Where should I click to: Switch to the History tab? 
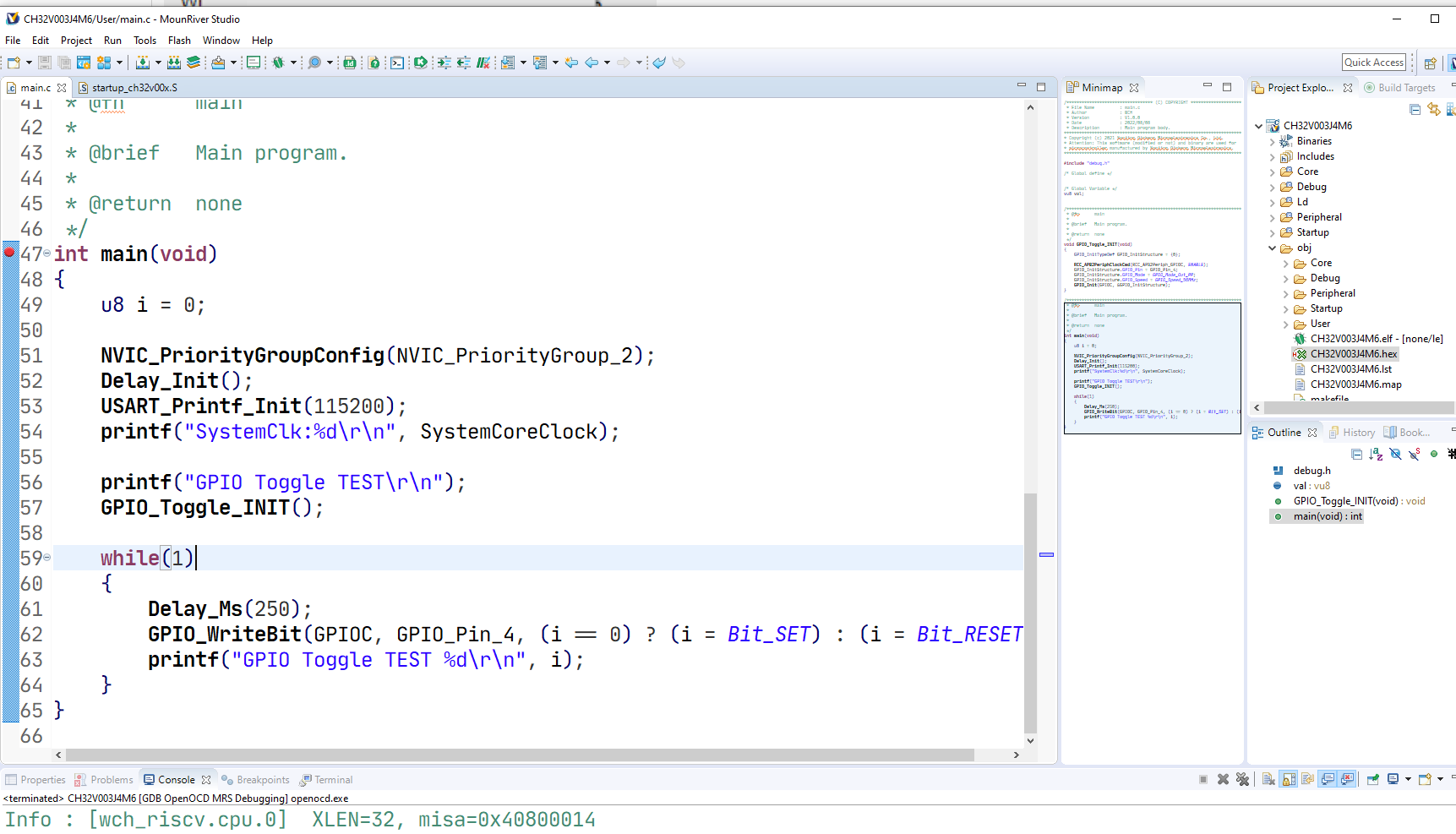(x=1352, y=433)
